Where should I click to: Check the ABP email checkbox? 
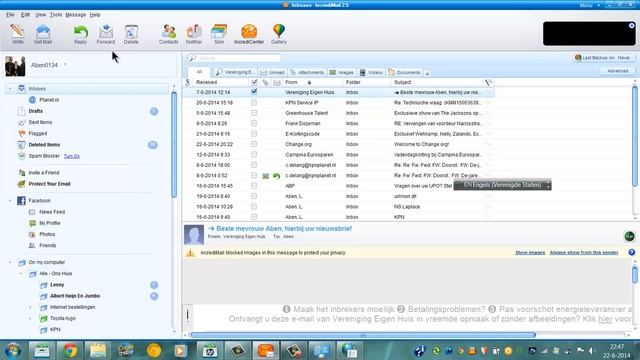point(254,186)
